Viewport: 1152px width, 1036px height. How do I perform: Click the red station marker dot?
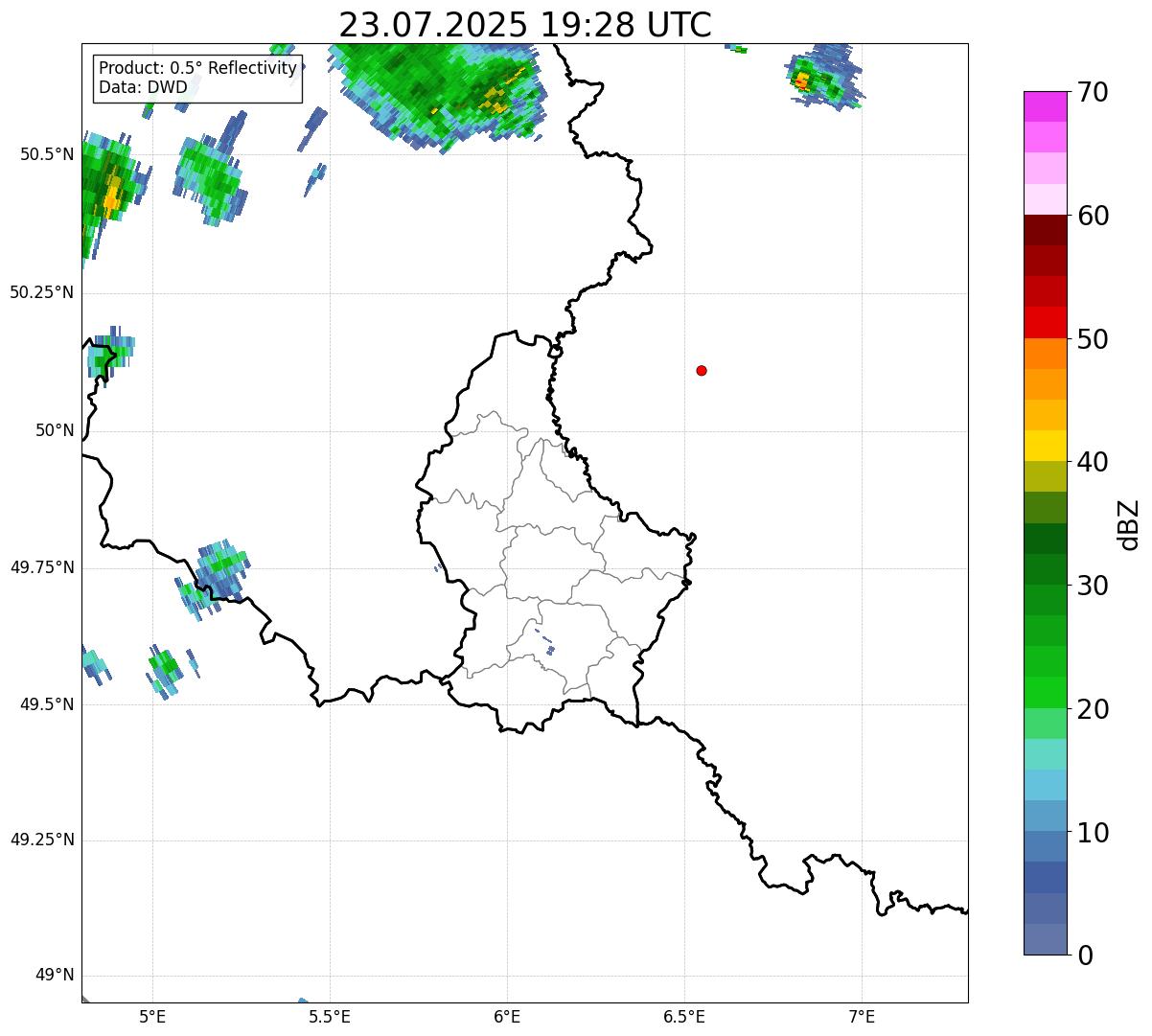click(x=702, y=370)
